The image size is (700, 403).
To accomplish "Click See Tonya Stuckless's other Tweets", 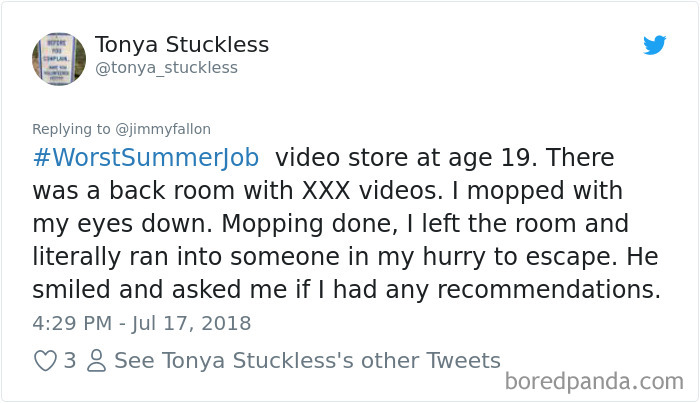I will point(307,361).
